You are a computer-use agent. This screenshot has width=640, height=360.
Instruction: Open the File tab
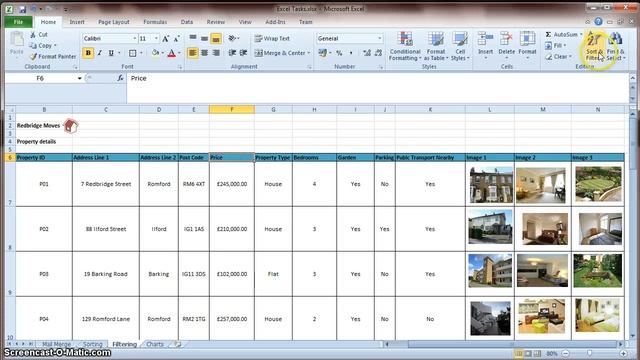click(x=18, y=22)
